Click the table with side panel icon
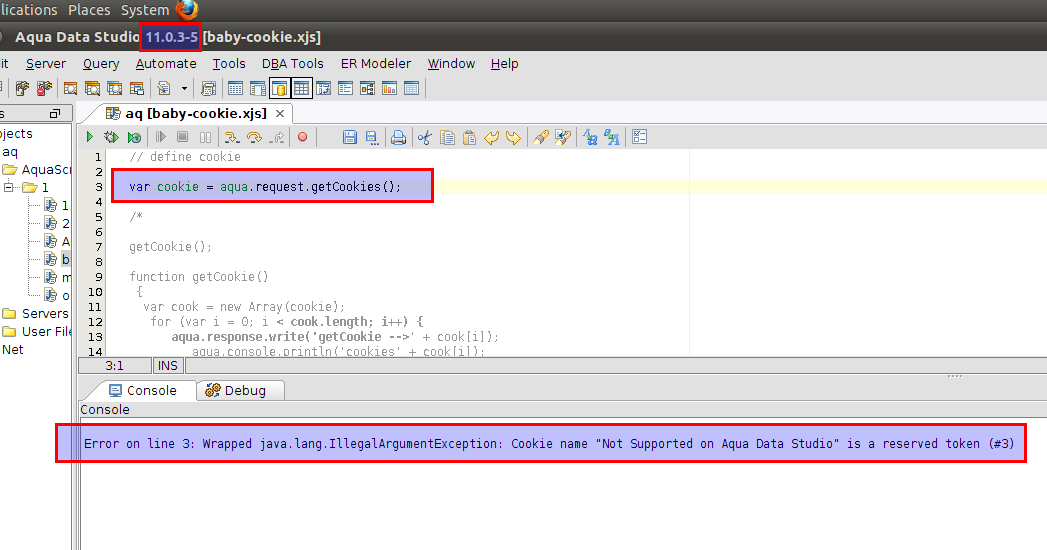This screenshot has width=1047, height=550. point(258,88)
